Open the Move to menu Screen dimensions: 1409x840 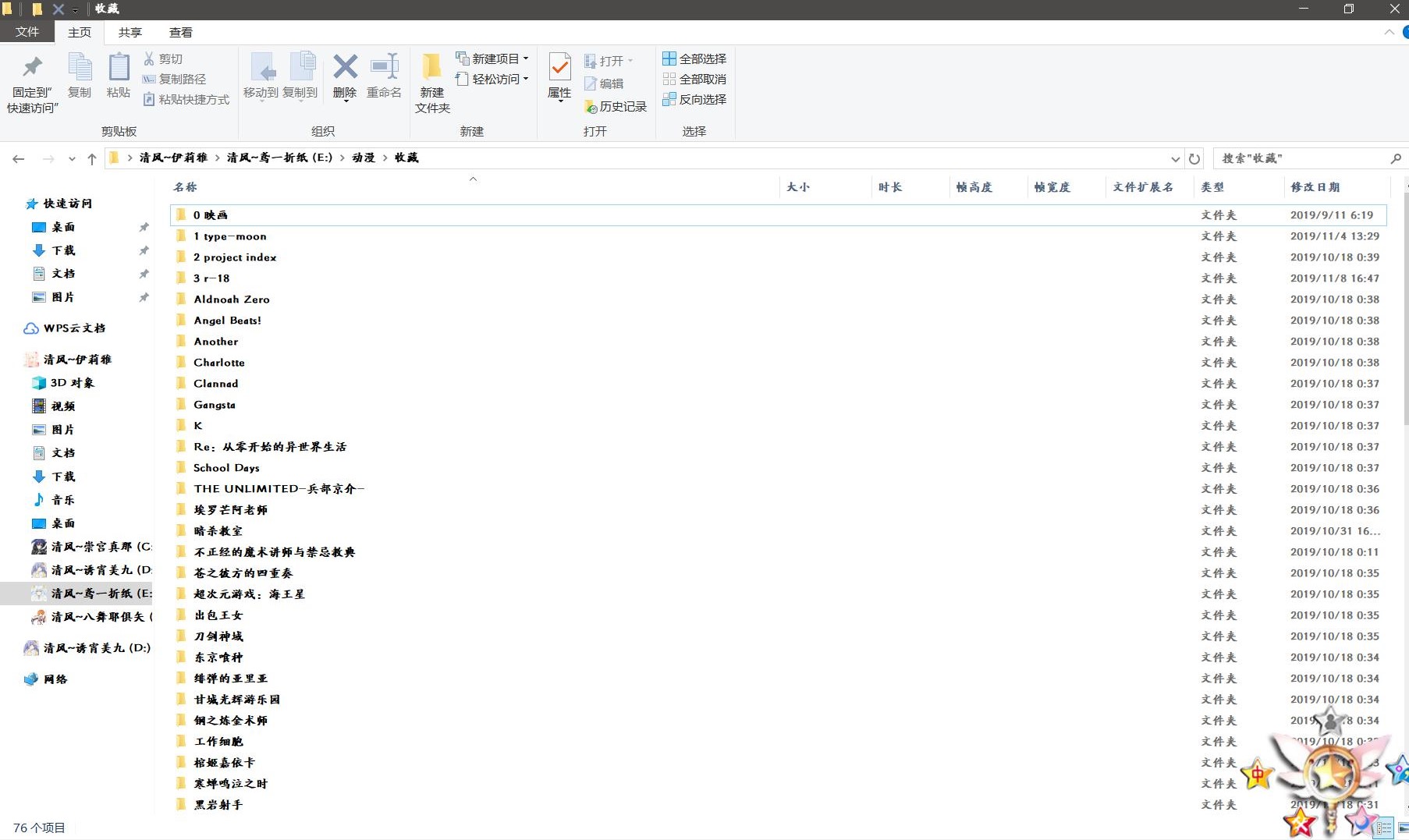261,76
